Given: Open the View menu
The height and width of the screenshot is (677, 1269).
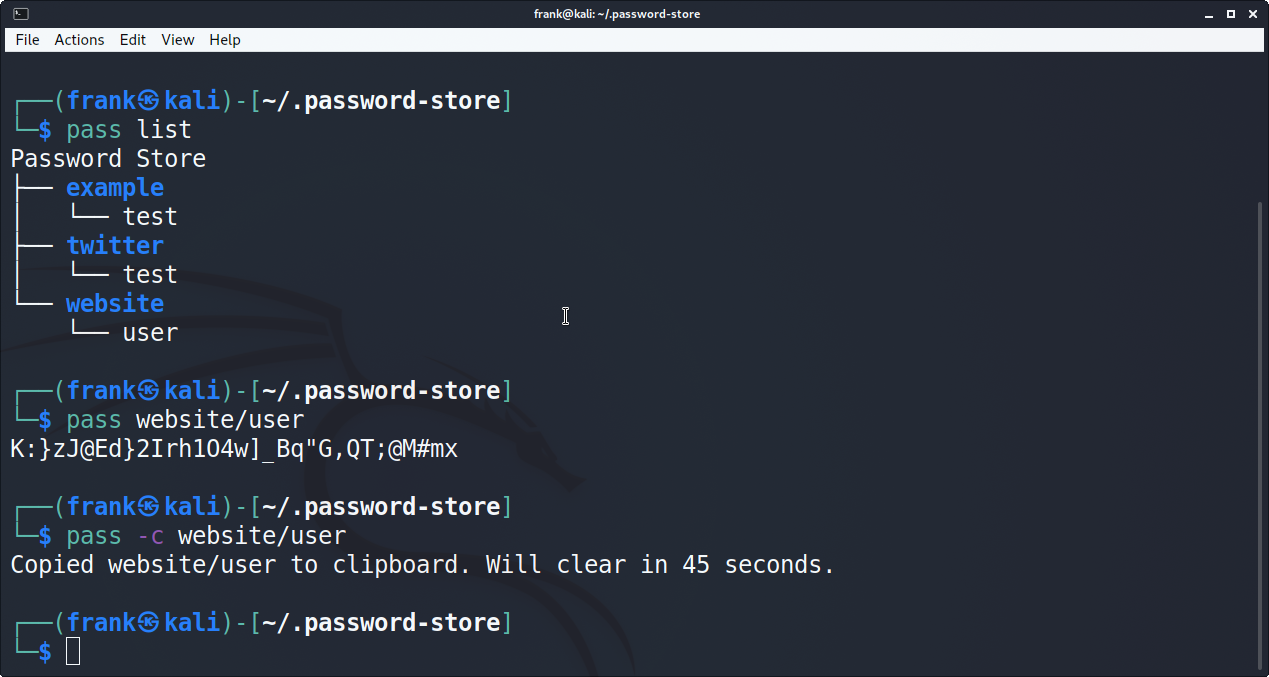Looking at the screenshot, I should (x=177, y=40).
